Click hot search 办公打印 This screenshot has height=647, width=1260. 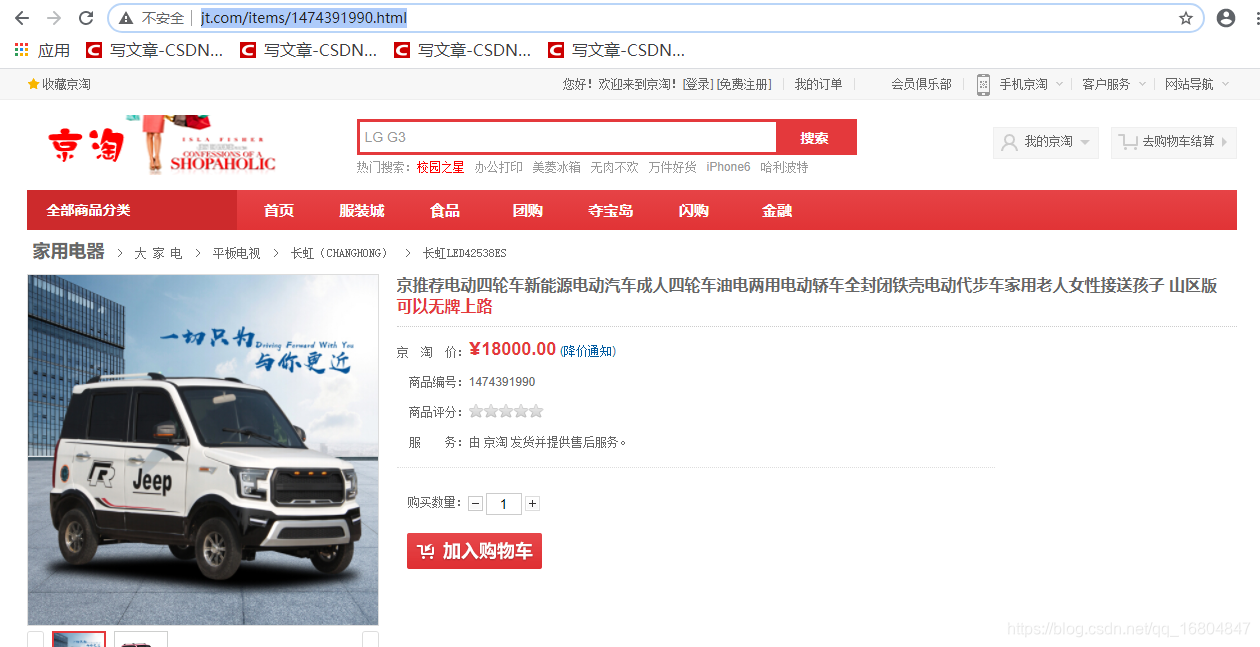tap(499, 167)
